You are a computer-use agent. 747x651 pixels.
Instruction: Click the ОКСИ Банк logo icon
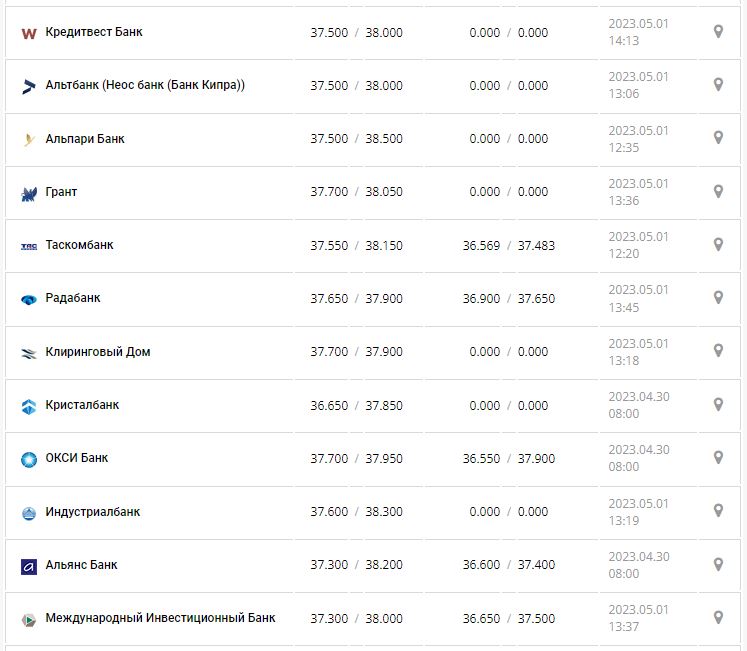click(28, 459)
